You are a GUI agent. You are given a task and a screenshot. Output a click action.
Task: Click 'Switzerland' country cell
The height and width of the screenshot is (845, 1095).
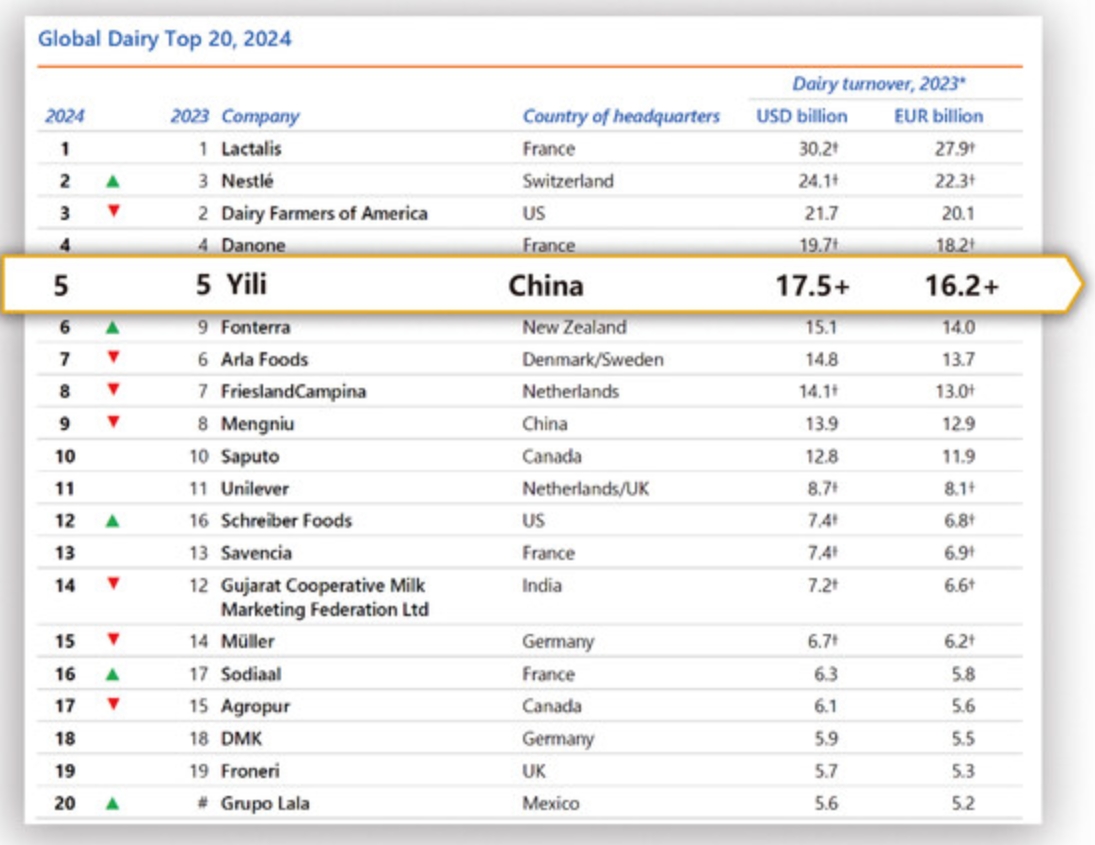(x=568, y=181)
